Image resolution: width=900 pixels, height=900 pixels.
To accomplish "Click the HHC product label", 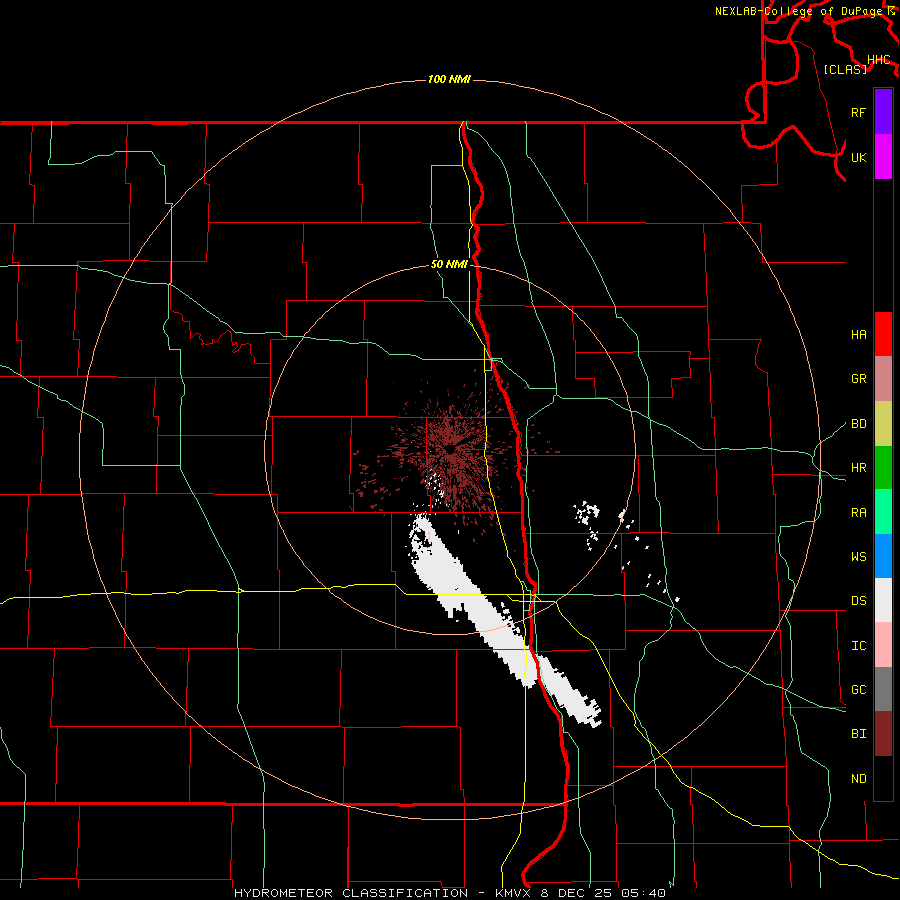I will (x=878, y=60).
